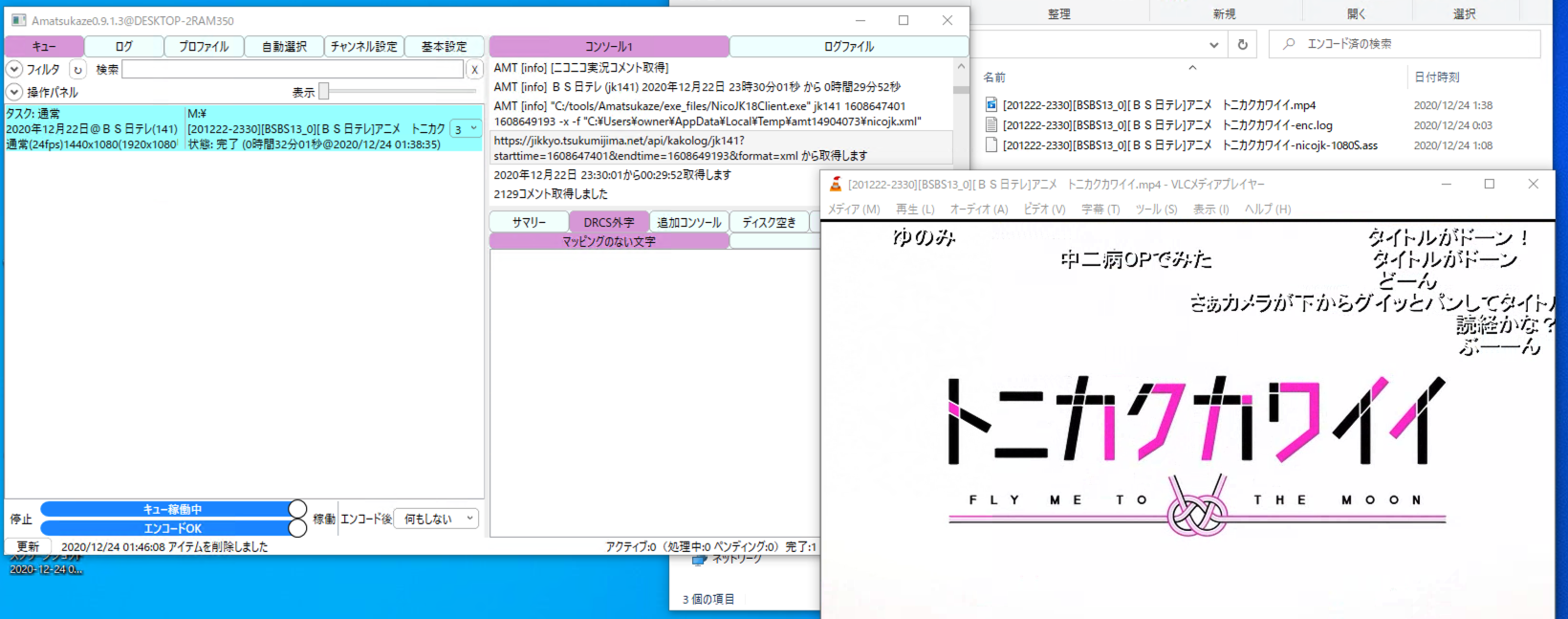The height and width of the screenshot is (619, 1568).
Task: Toggle the エンコードOK switch
Action: (x=173, y=528)
